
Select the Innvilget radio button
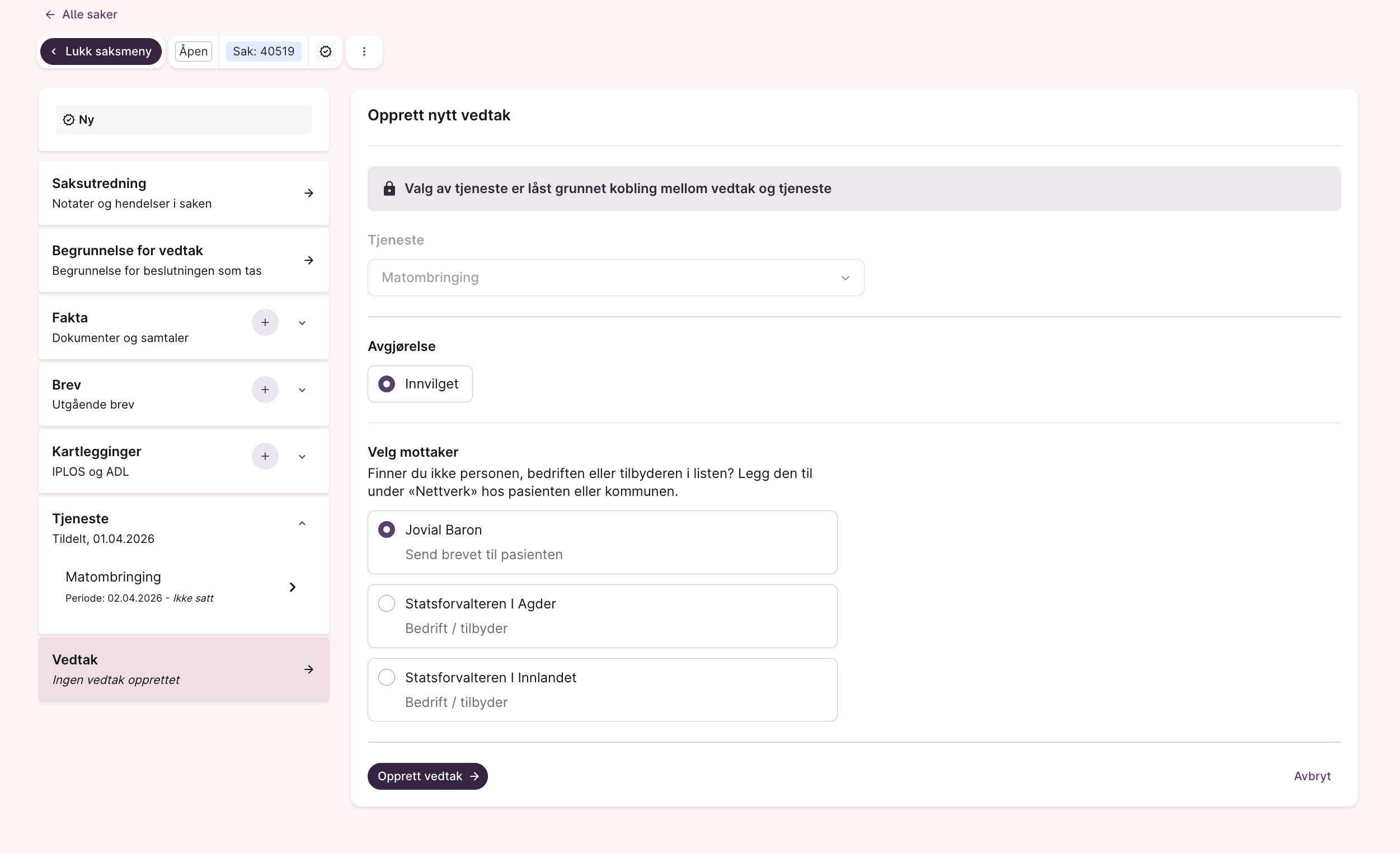coord(387,384)
